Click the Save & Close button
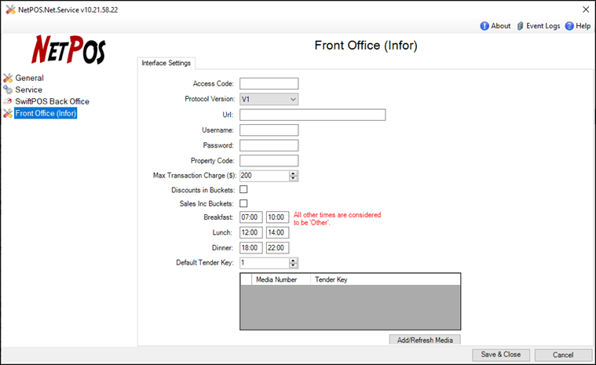The image size is (596, 365). point(501,355)
